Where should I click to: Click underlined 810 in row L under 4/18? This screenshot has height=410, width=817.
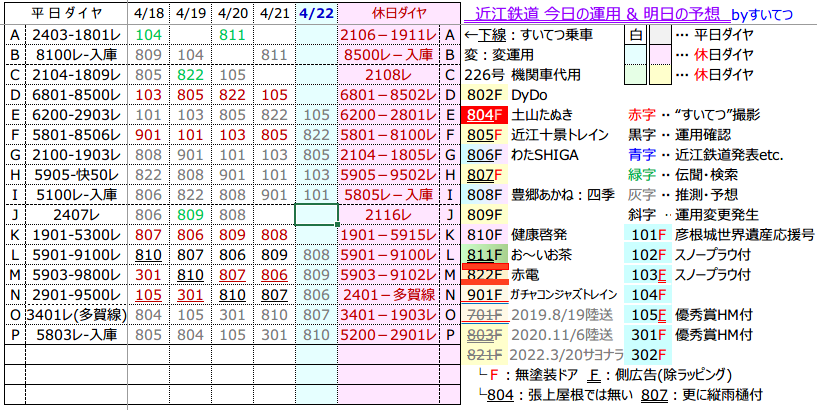tap(148, 255)
